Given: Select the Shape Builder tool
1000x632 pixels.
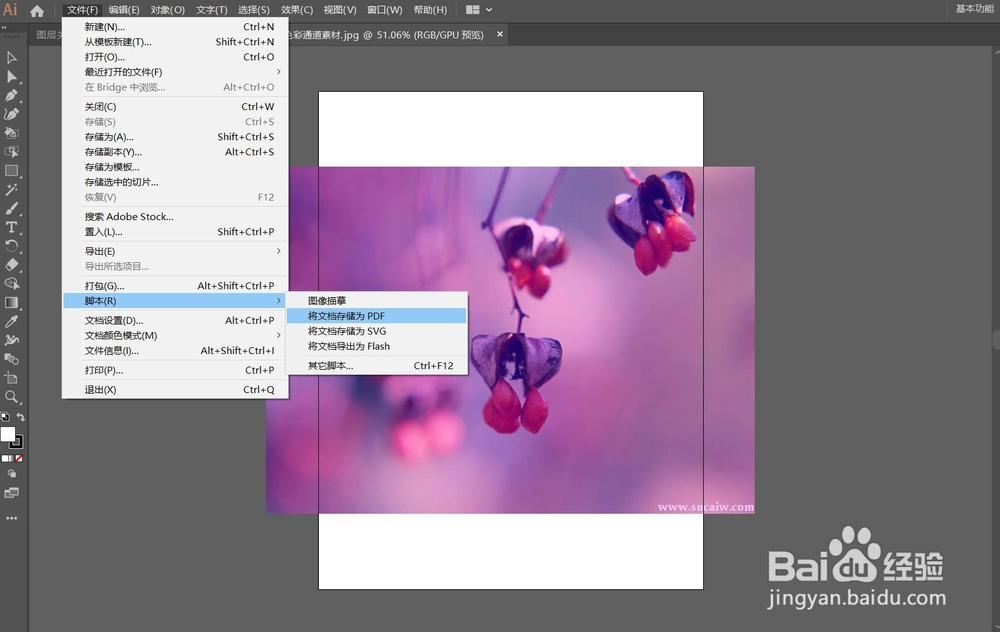Looking at the screenshot, I should coord(11,284).
